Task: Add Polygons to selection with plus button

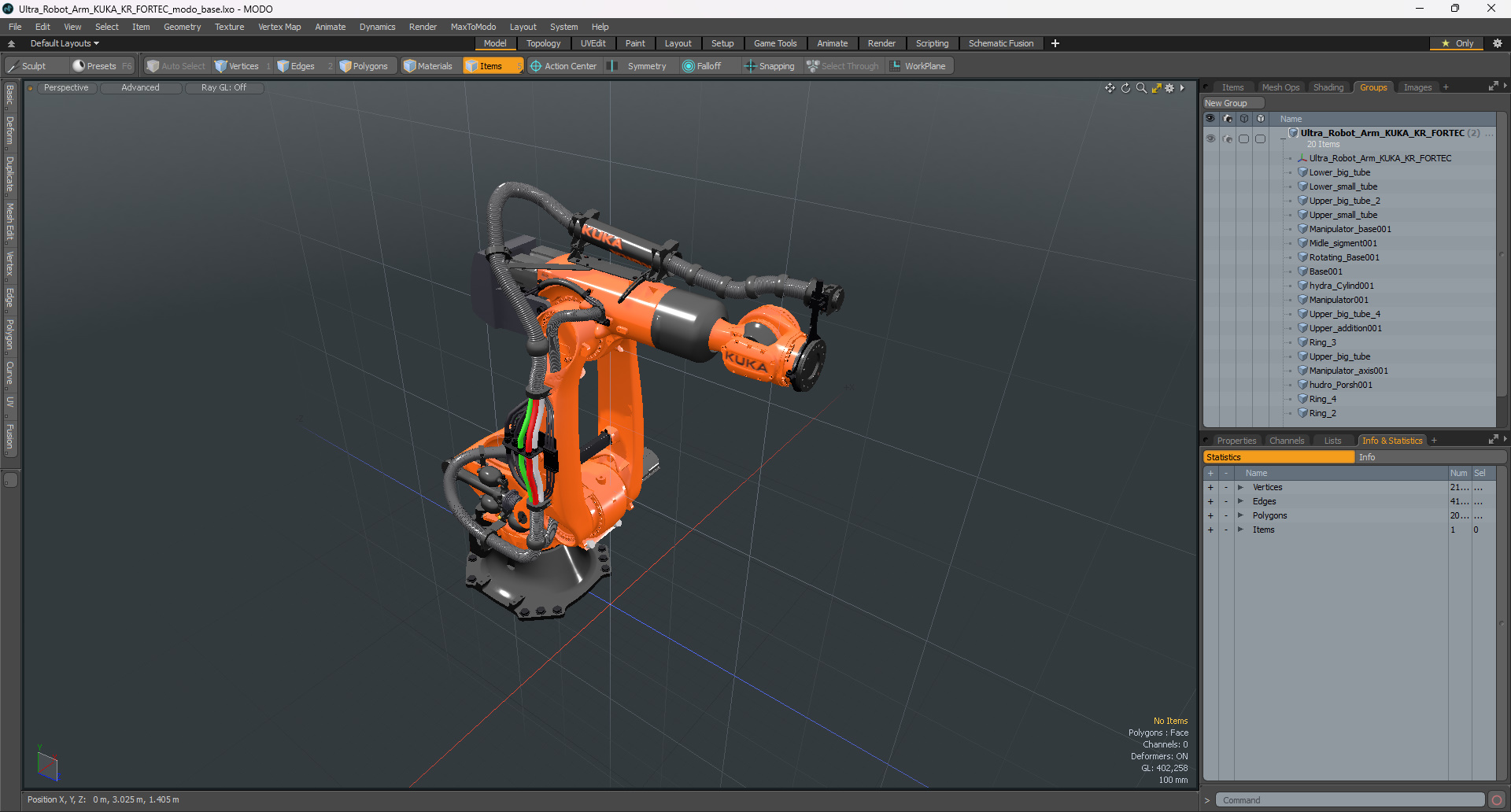Action: point(1210,515)
